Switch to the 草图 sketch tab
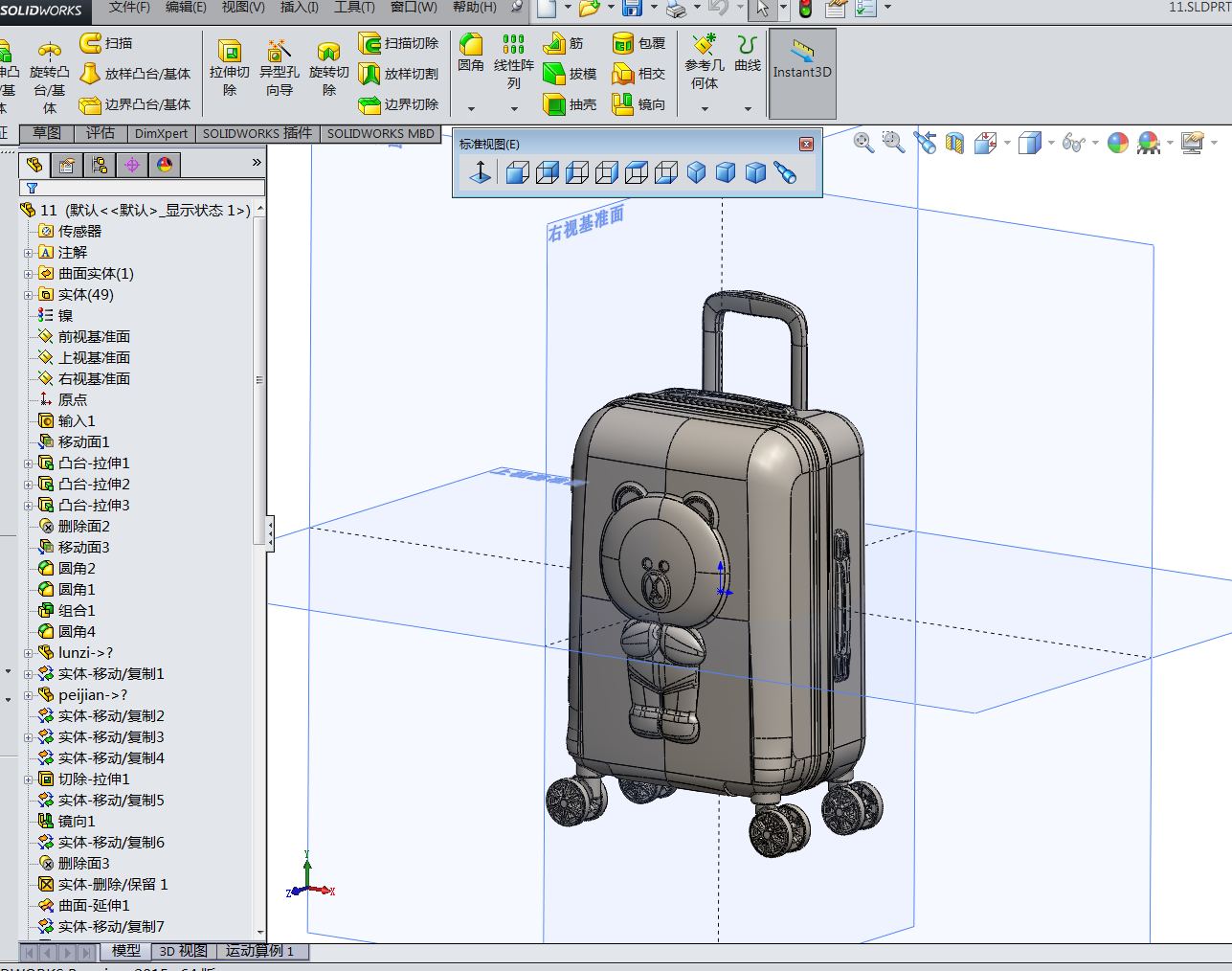The height and width of the screenshot is (971, 1232). point(46,133)
